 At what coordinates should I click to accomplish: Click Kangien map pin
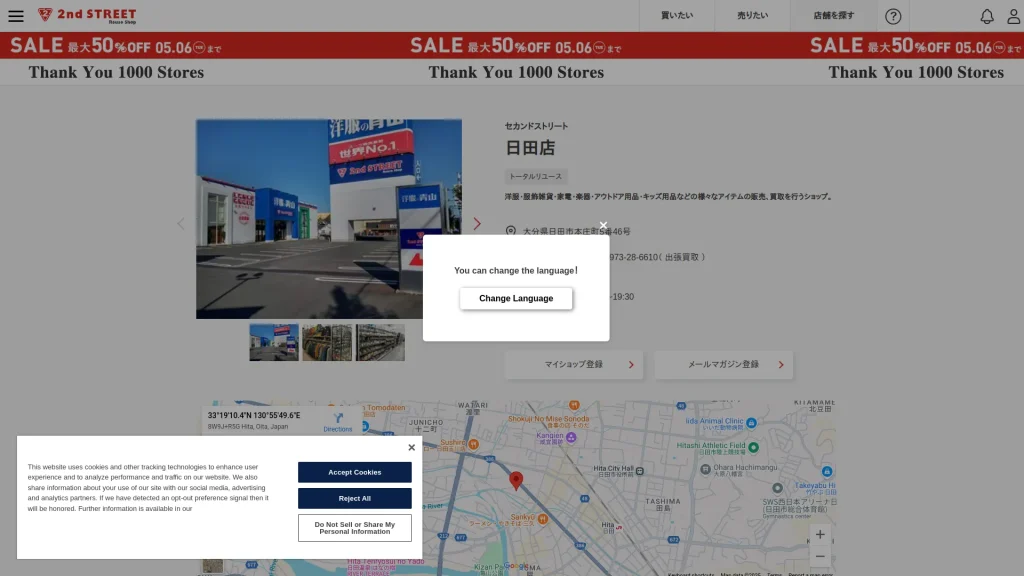[571, 438]
